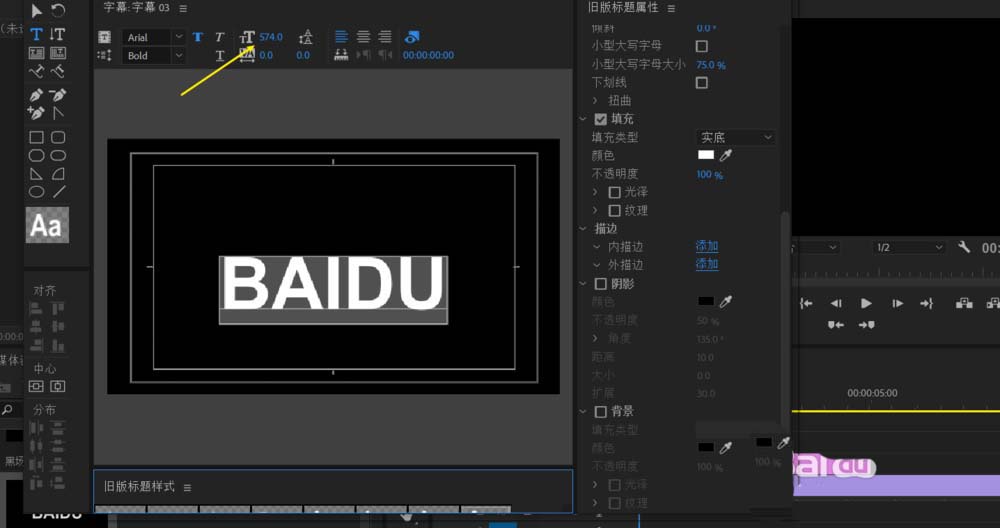
Task: Open the 1/2 playback resolution dropdown
Action: [908, 247]
